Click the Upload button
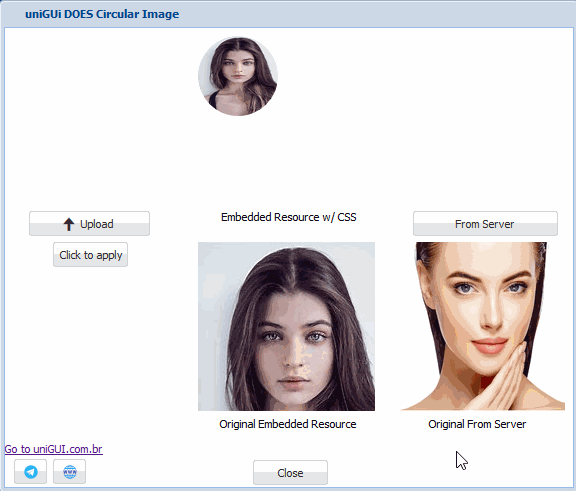This screenshot has height=491, width=576. click(89, 223)
